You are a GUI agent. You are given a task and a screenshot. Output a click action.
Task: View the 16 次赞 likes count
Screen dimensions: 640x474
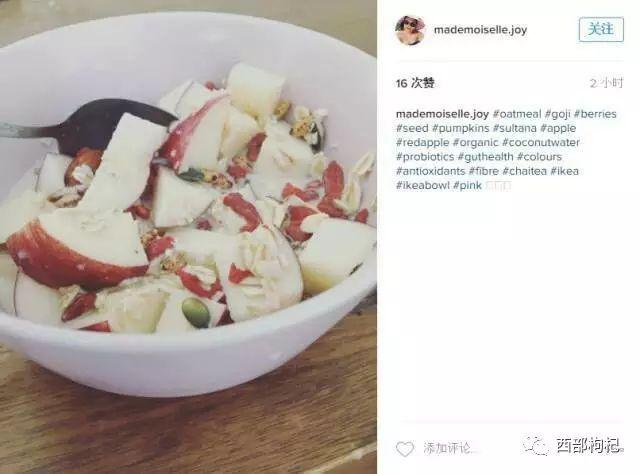tap(415, 83)
